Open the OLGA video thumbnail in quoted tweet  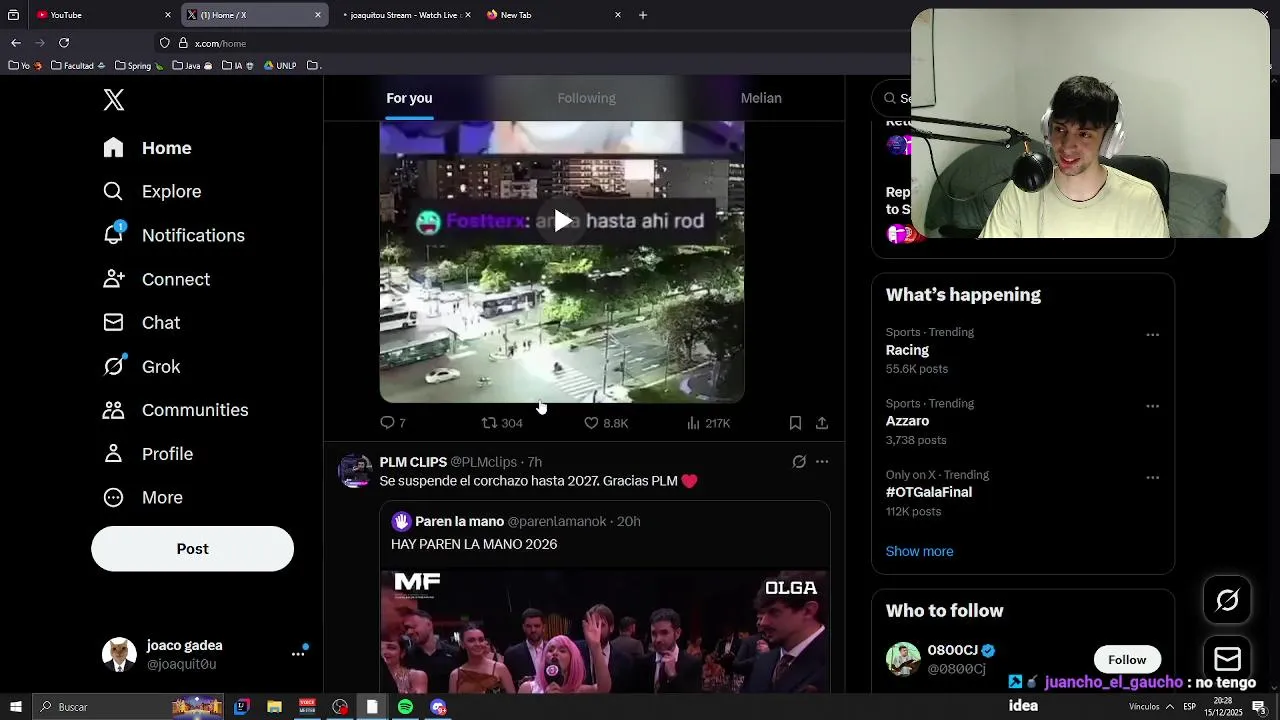[x=604, y=632]
